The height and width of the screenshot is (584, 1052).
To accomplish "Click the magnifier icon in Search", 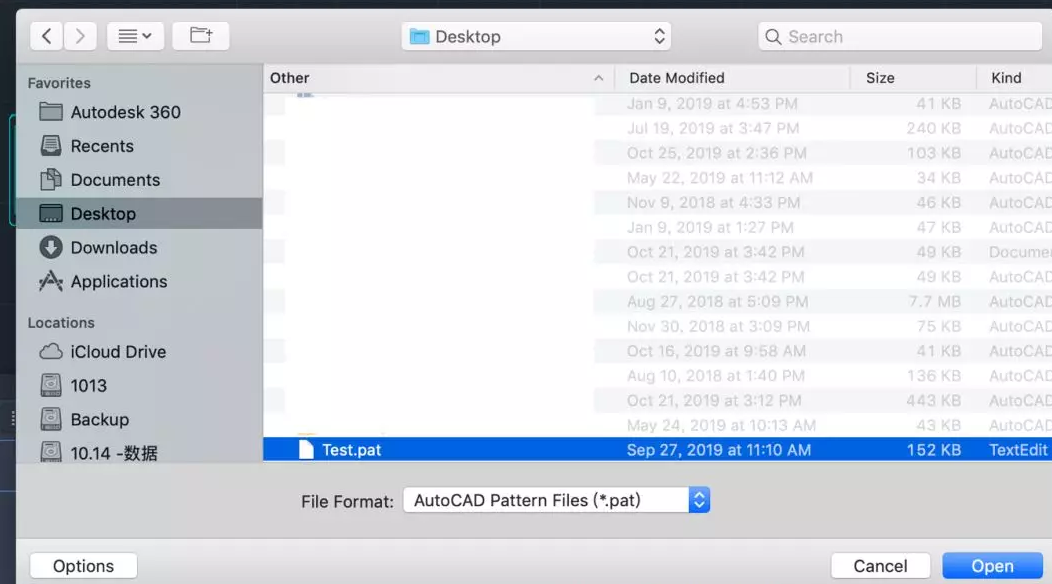I will tap(773, 37).
